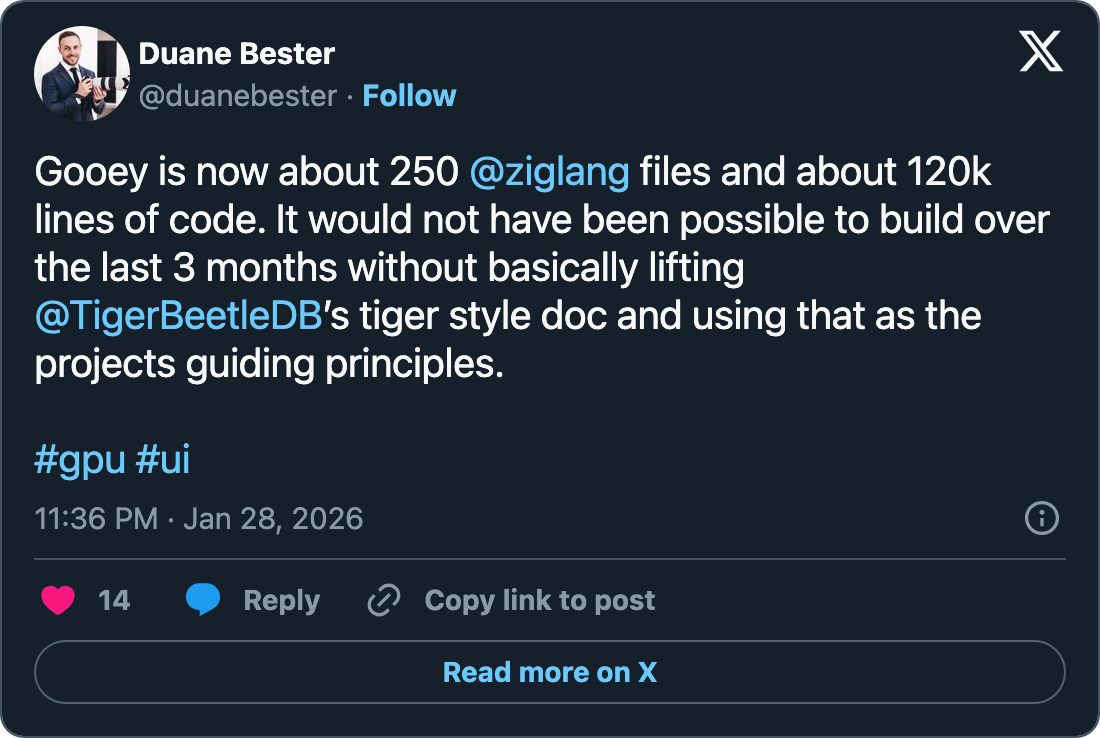This screenshot has width=1100, height=738.
Task: Select the #gpu hashtag
Action: tap(80, 460)
